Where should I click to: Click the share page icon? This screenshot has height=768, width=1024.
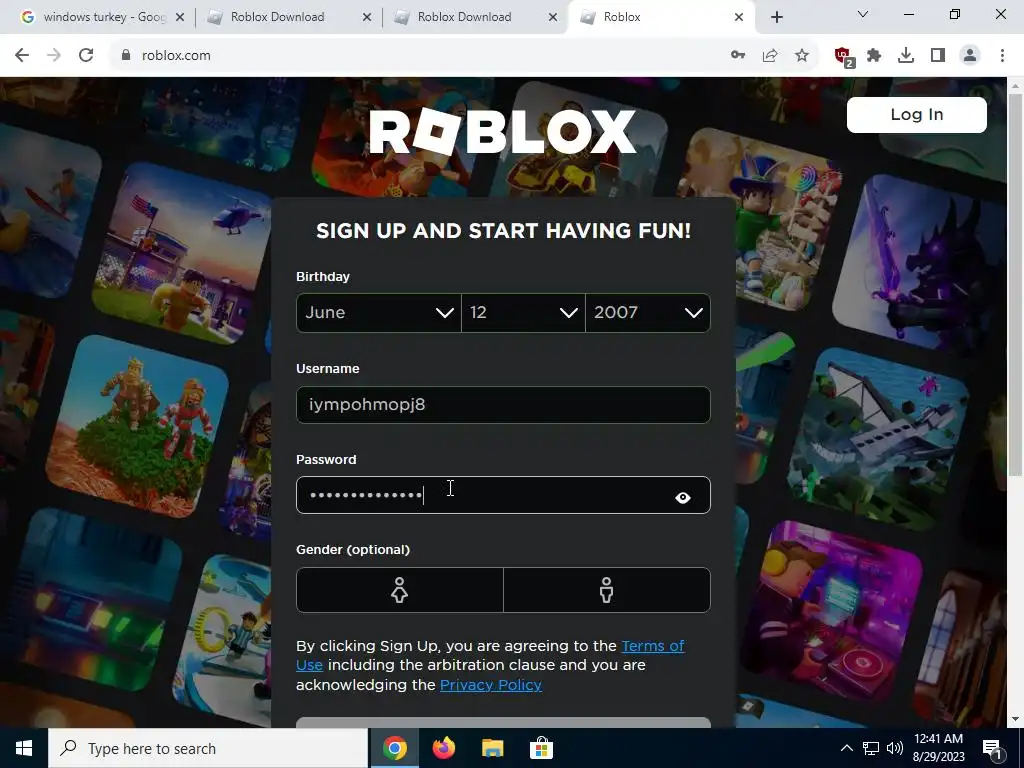point(770,56)
